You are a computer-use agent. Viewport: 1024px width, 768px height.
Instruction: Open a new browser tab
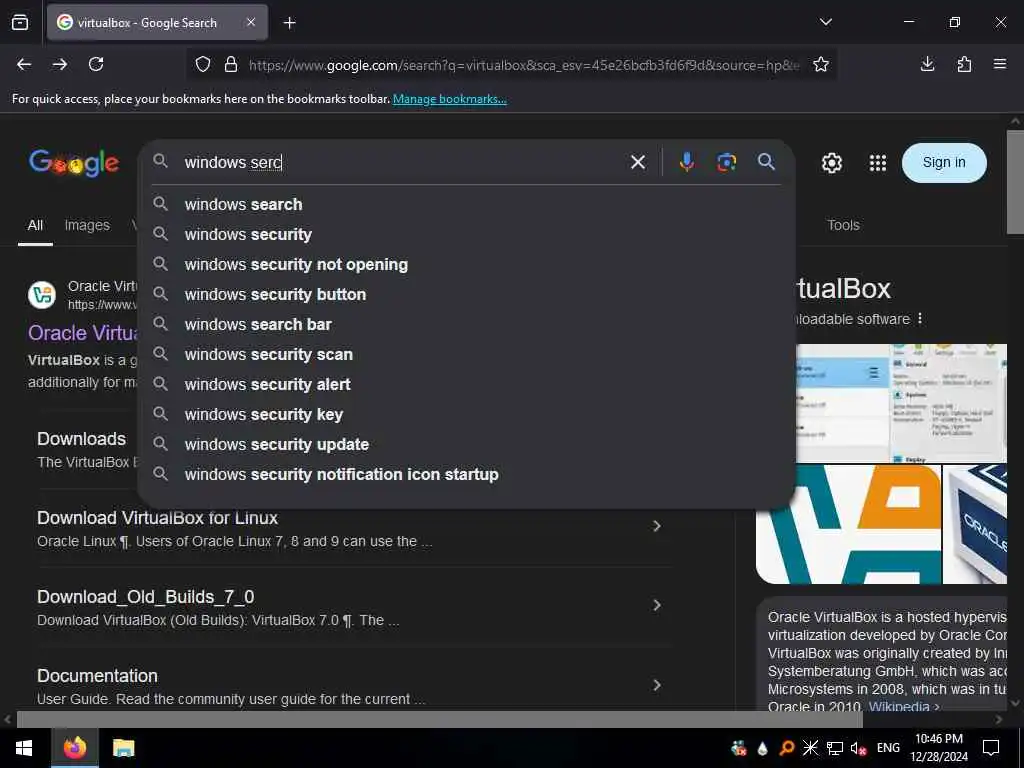pos(290,23)
